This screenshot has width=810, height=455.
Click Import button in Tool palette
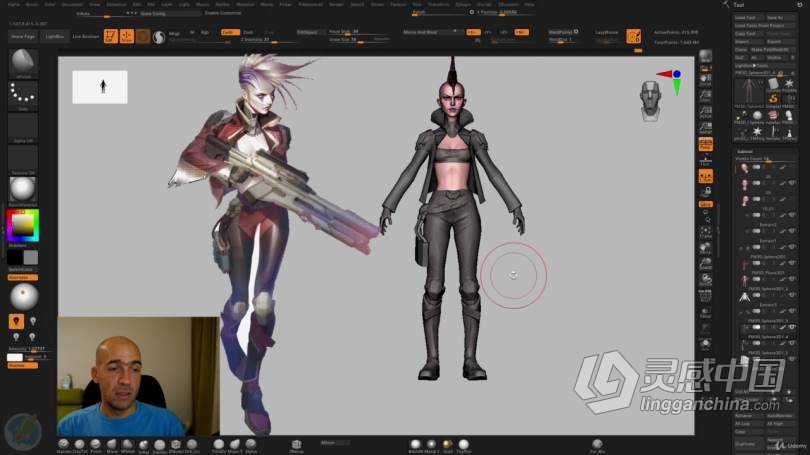pyautogui.click(x=749, y=41)
